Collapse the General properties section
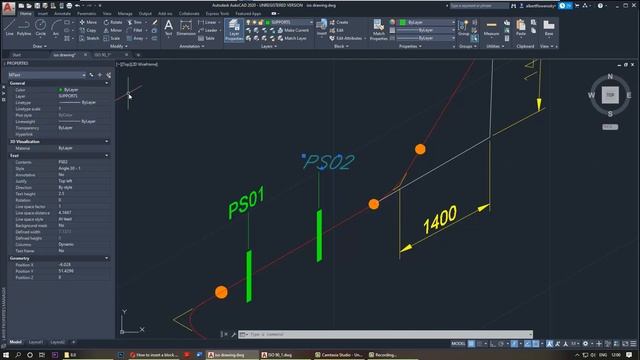This screenshot has width=640, height=360. pyautogui.click(x=107, y=83)
